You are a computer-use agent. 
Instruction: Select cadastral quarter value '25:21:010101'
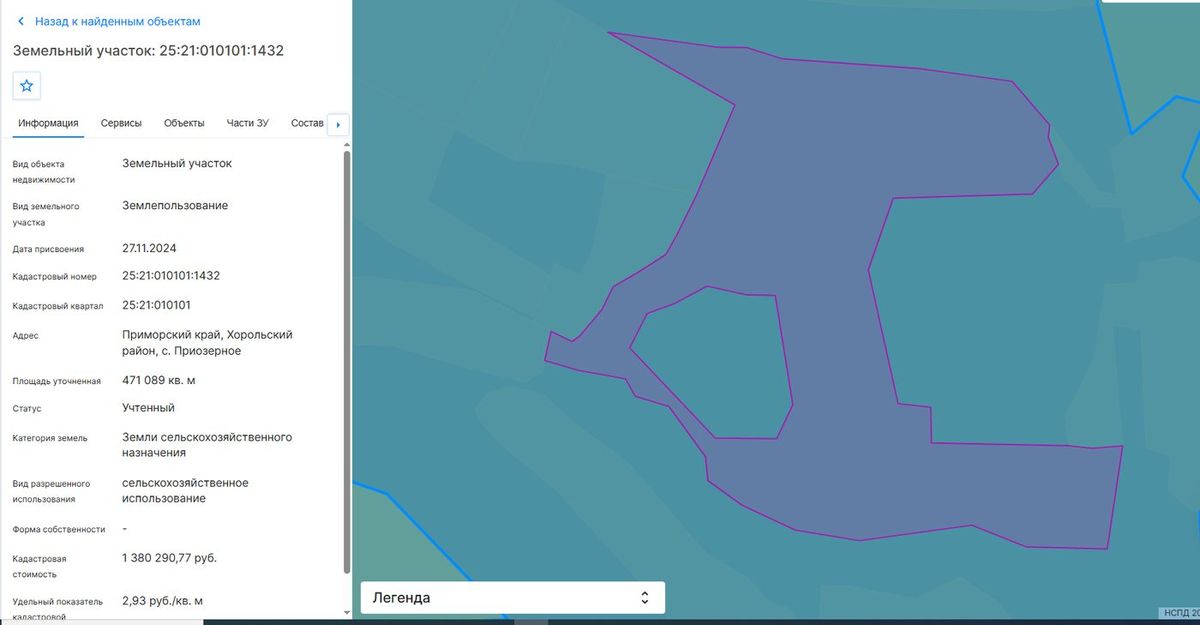(156, 305)
